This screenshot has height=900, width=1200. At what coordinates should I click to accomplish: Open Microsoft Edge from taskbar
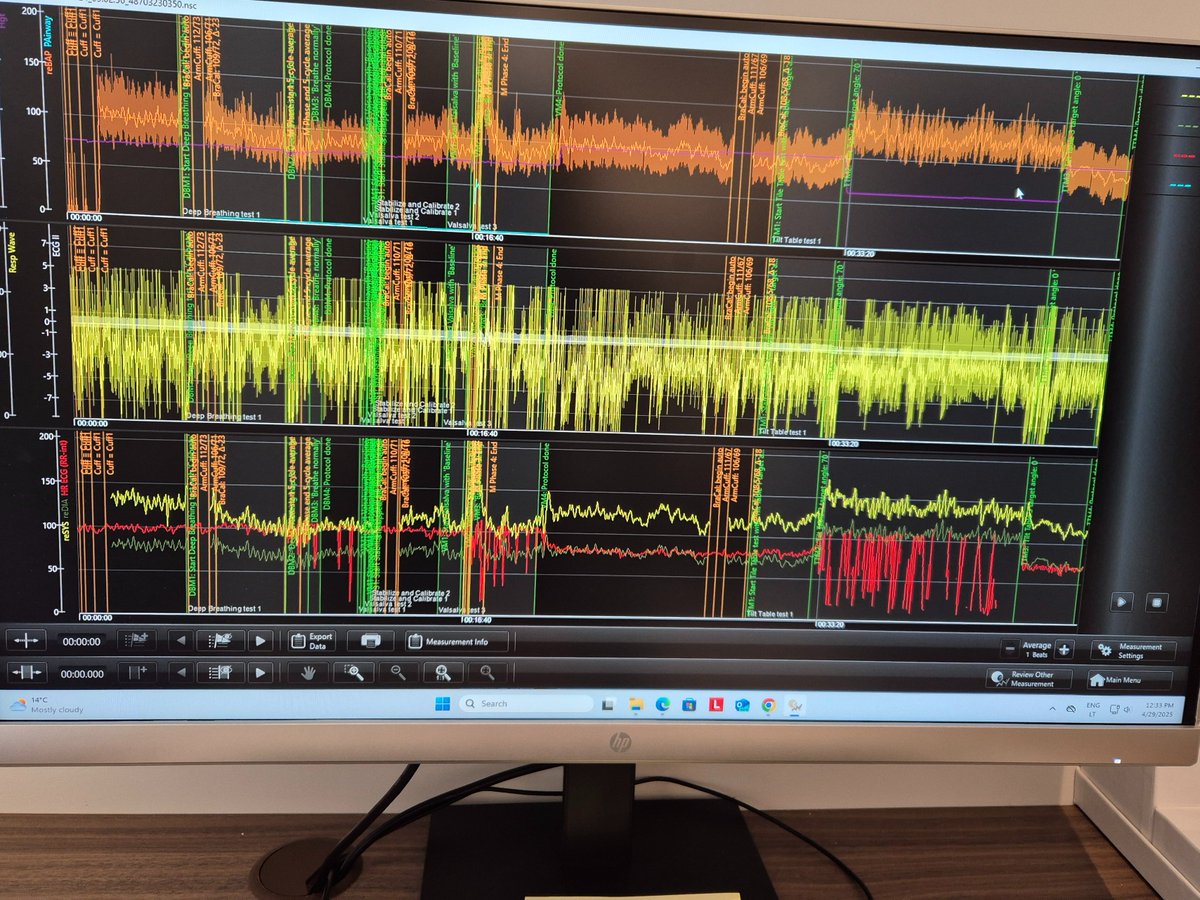tap(661, 705)
